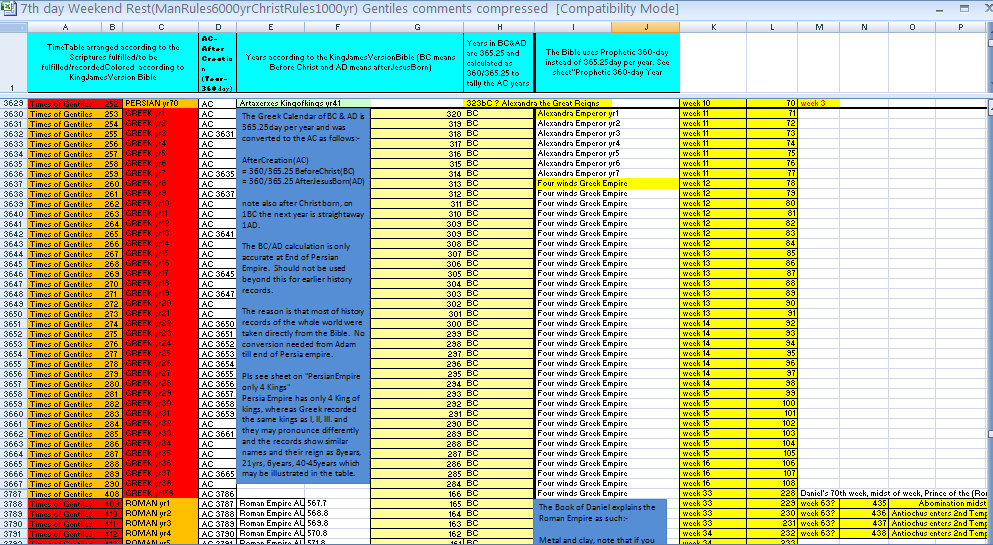Select row header 3787
This screenshot has height=545, width=993.
[x=13, y=494]
